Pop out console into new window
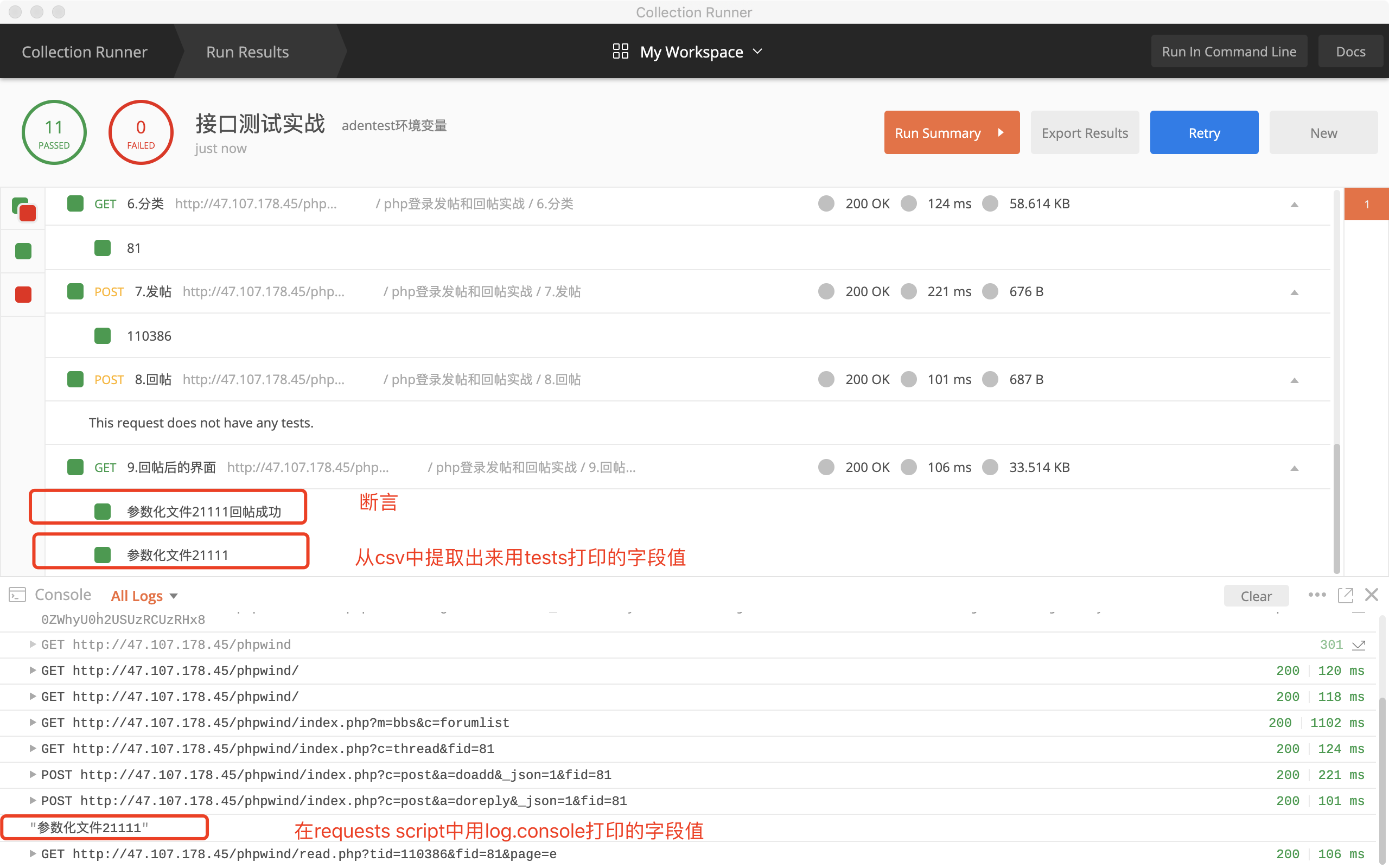 coord(1346,595)
